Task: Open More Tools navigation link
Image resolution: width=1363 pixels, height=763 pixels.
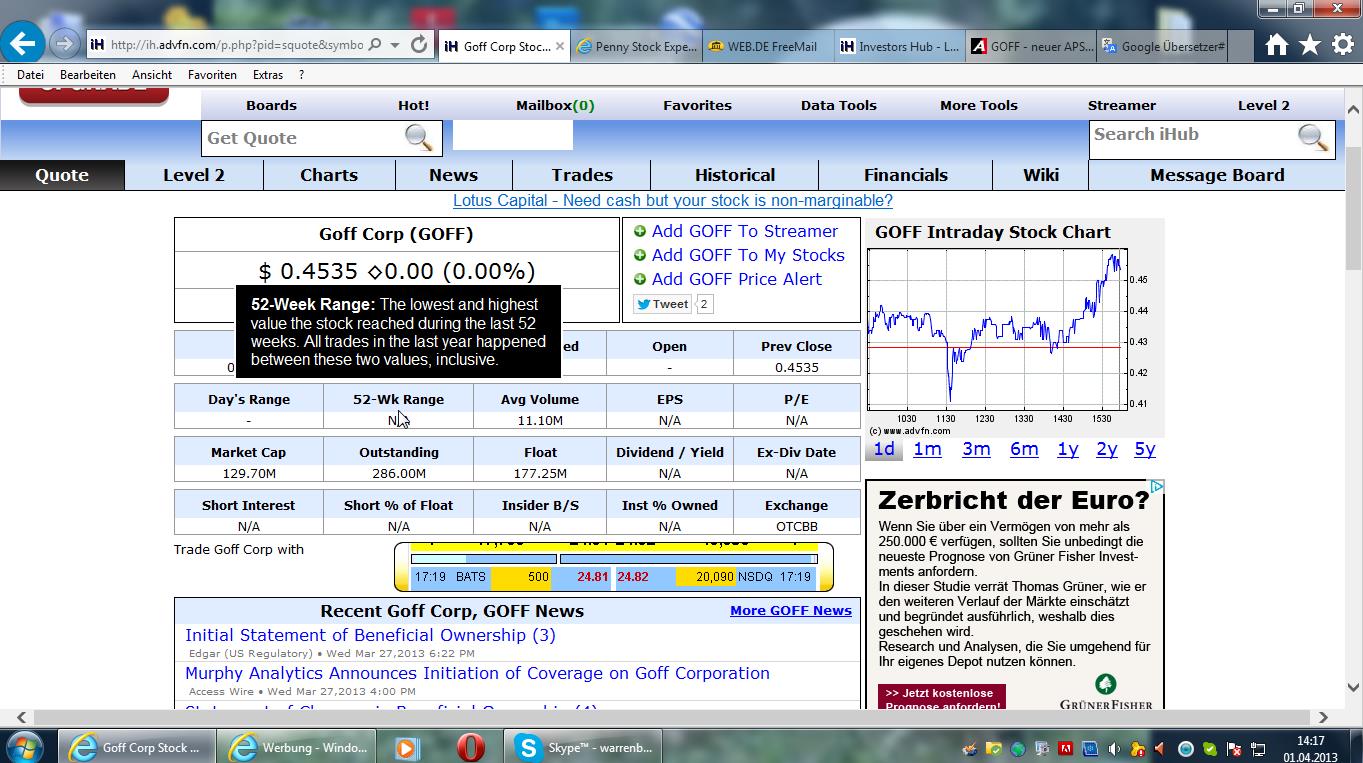Action: point(978,105)
